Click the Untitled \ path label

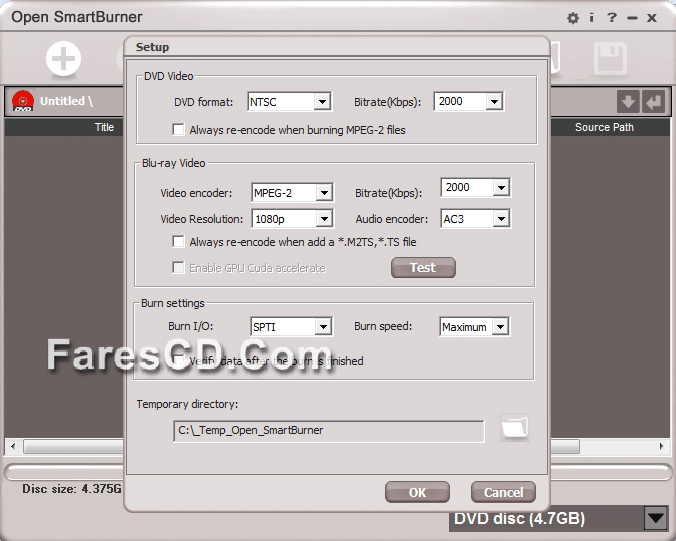point(66,101)
